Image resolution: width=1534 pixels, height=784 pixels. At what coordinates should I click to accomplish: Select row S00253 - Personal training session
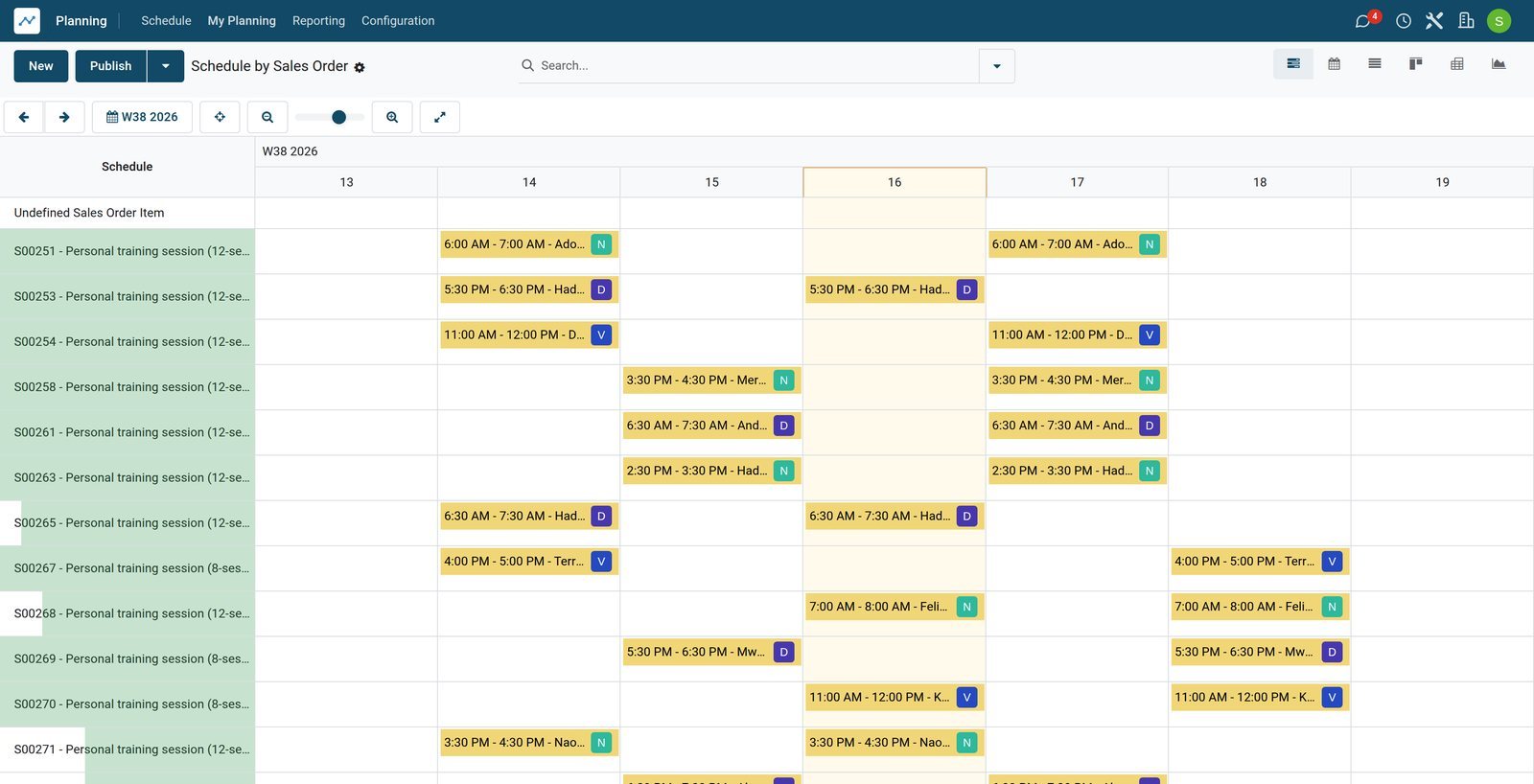coord(128,296)
